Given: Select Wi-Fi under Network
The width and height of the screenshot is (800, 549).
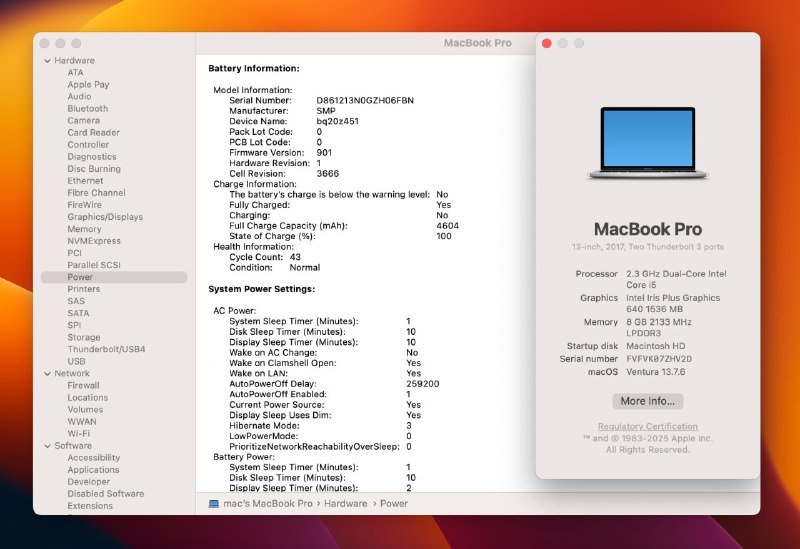Looking at the screenshot, I should point(79,434).
